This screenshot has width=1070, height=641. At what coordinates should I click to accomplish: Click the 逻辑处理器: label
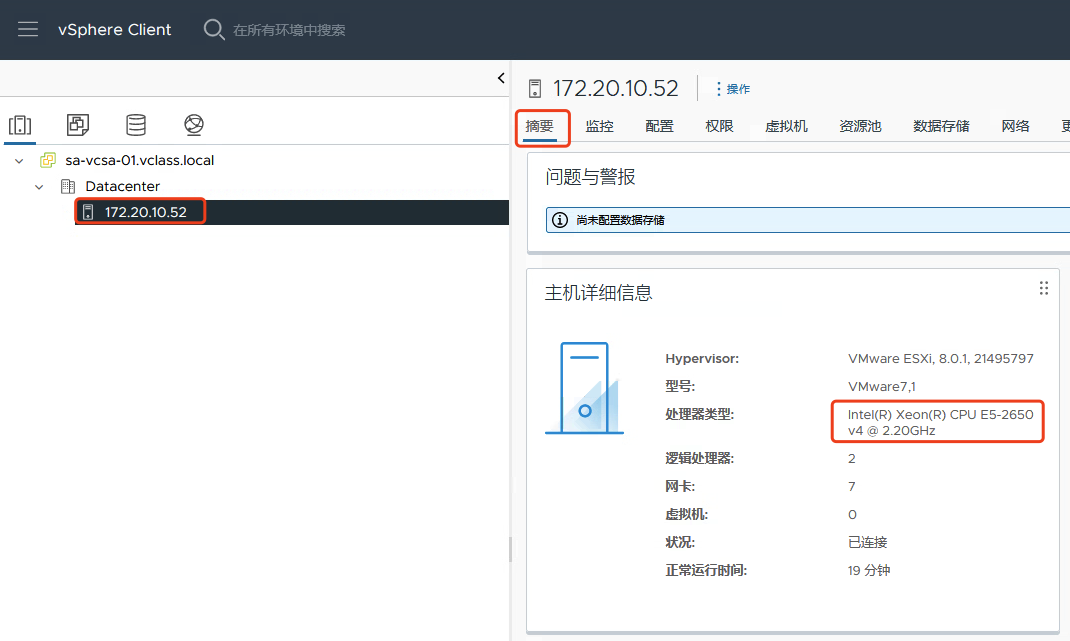point(699,458)
